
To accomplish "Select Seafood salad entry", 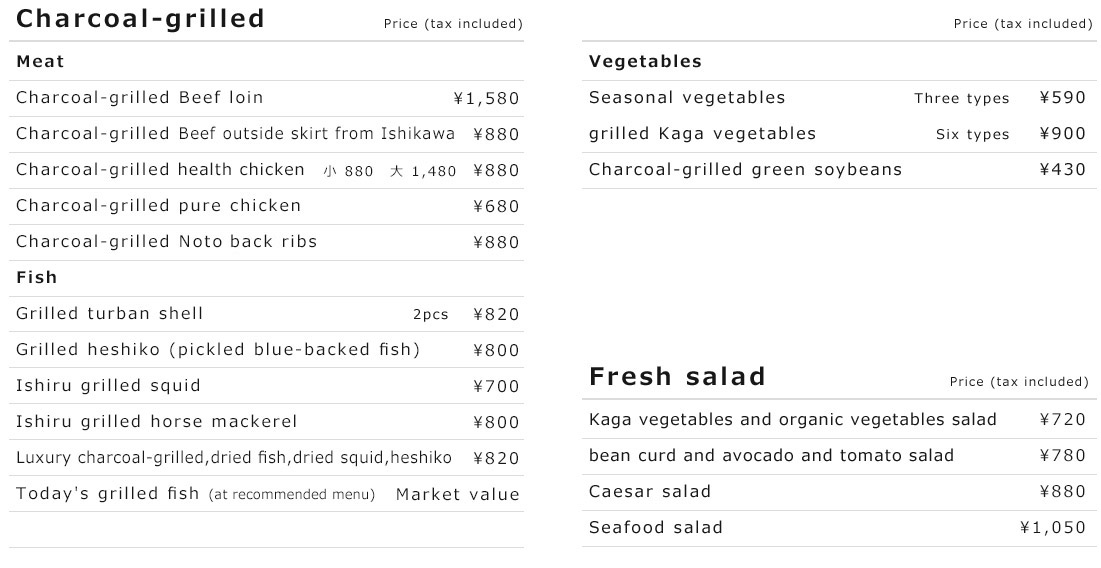I will (655, 528).
